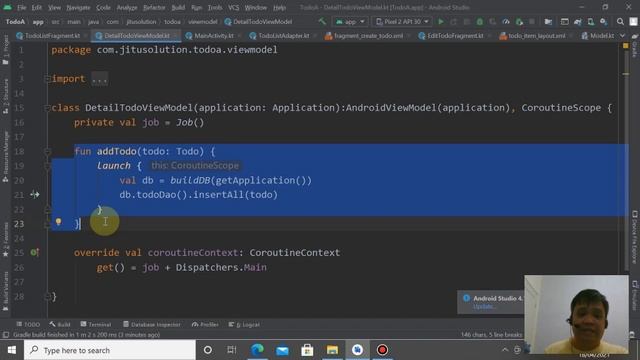
Task: Open the File menu
Action: tap(22, 7)
